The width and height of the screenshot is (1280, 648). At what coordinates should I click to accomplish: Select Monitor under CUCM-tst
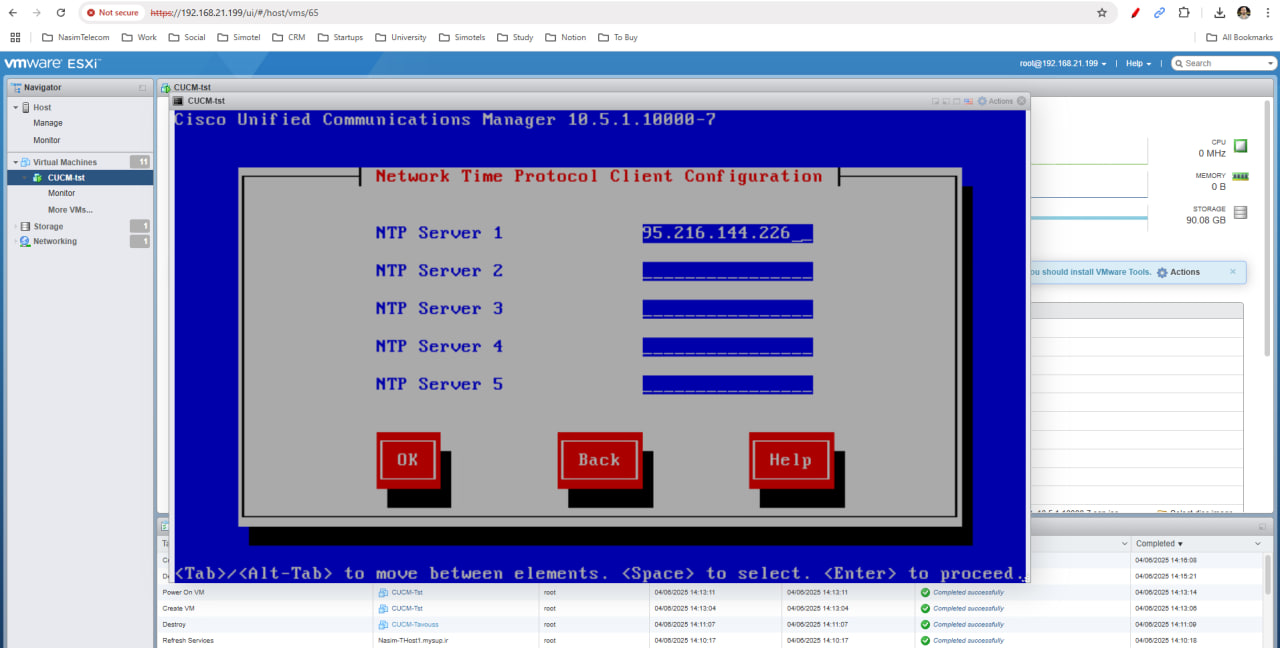click(x=62, y=193)
